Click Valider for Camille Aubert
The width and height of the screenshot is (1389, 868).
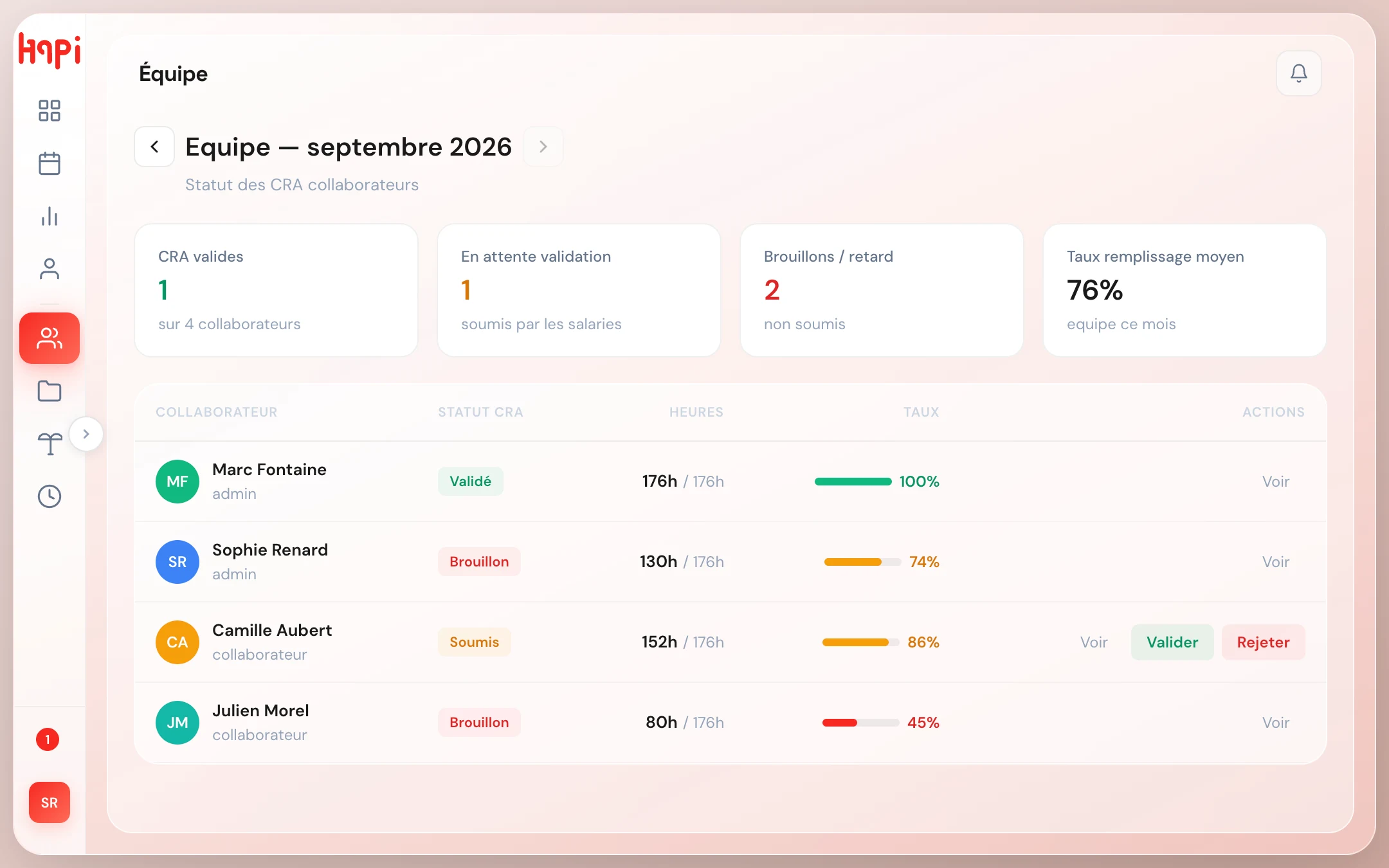1172,642
